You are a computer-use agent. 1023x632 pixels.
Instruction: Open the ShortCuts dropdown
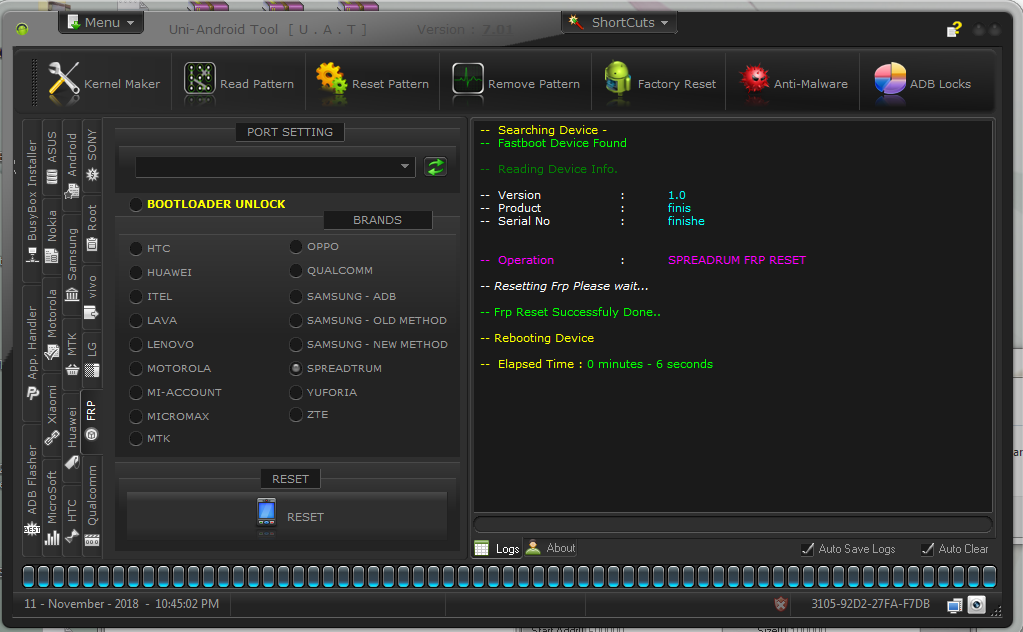click(x=619, y=23)
